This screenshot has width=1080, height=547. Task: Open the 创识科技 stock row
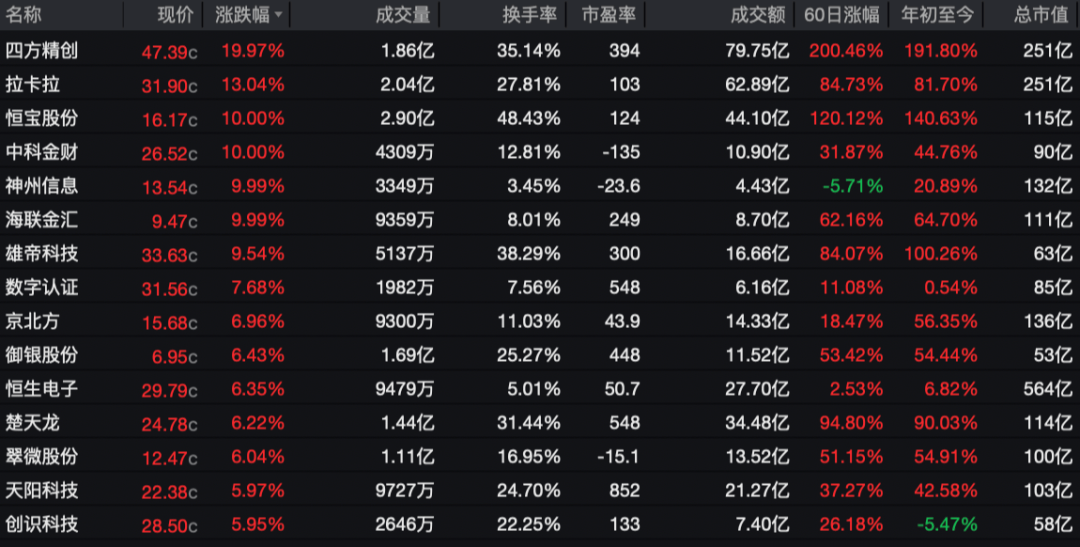tap(41, 524)
